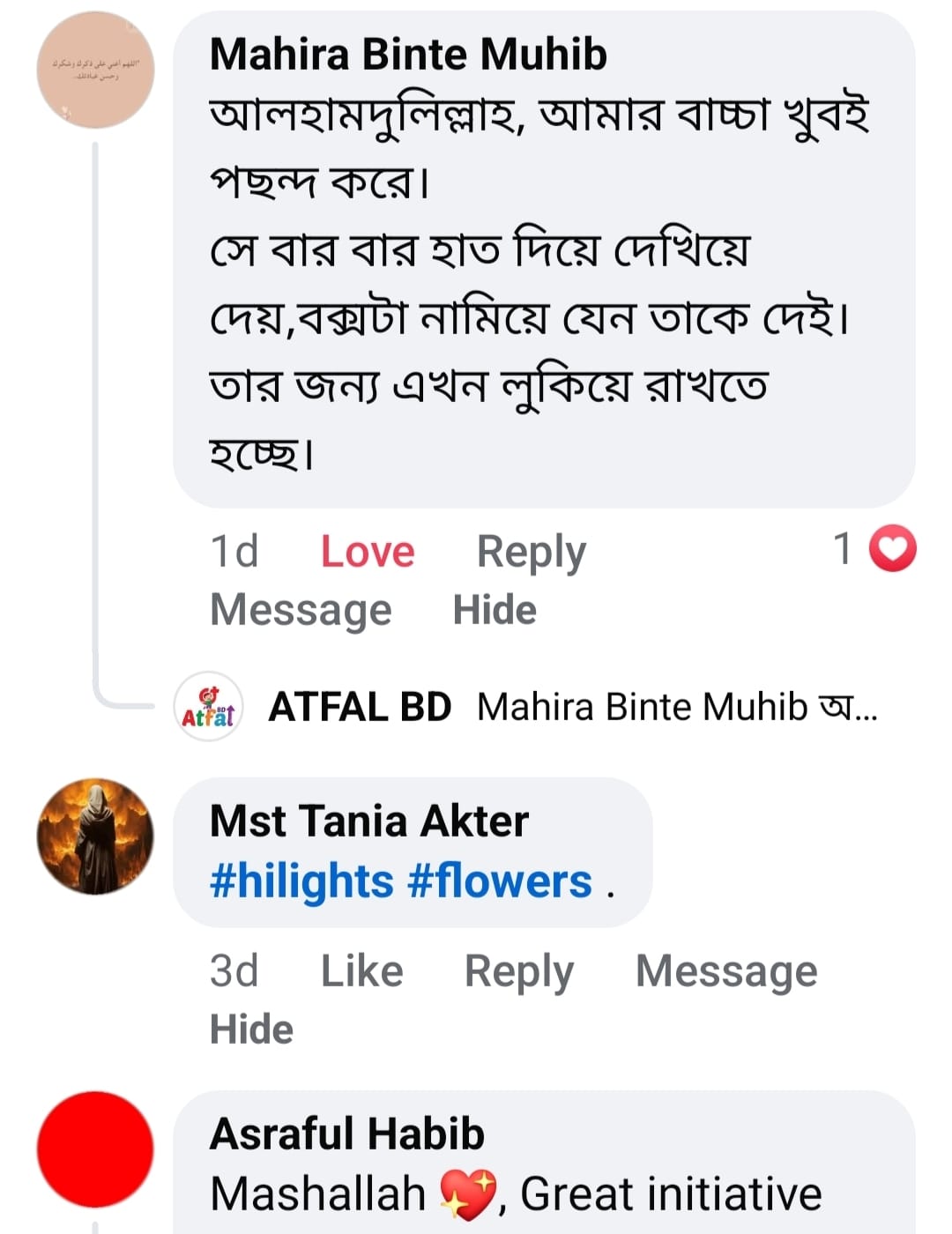Expand ATFAL BD's collapsed reply thread
Viewport: 952px width, 1234px height.
pyautogui.click(x=573, y=707)
